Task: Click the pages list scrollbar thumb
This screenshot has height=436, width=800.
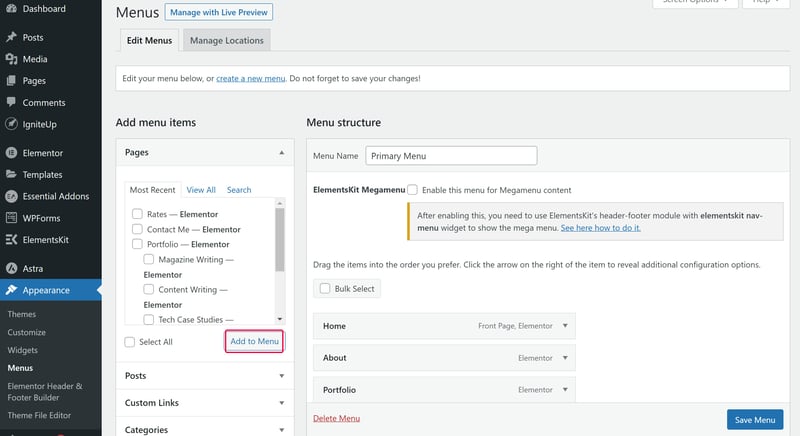Action: click(280, 240)
